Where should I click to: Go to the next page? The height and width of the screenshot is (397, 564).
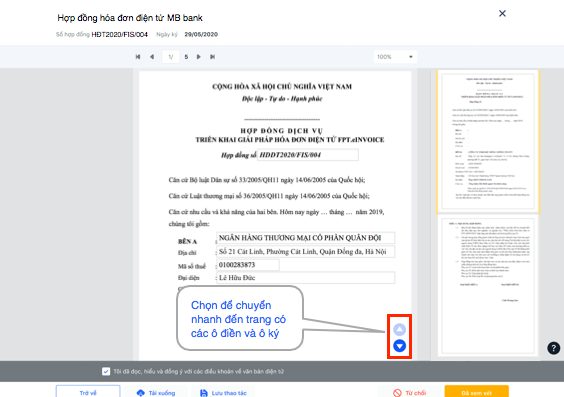pyautogui.click(x=198, y=57)
